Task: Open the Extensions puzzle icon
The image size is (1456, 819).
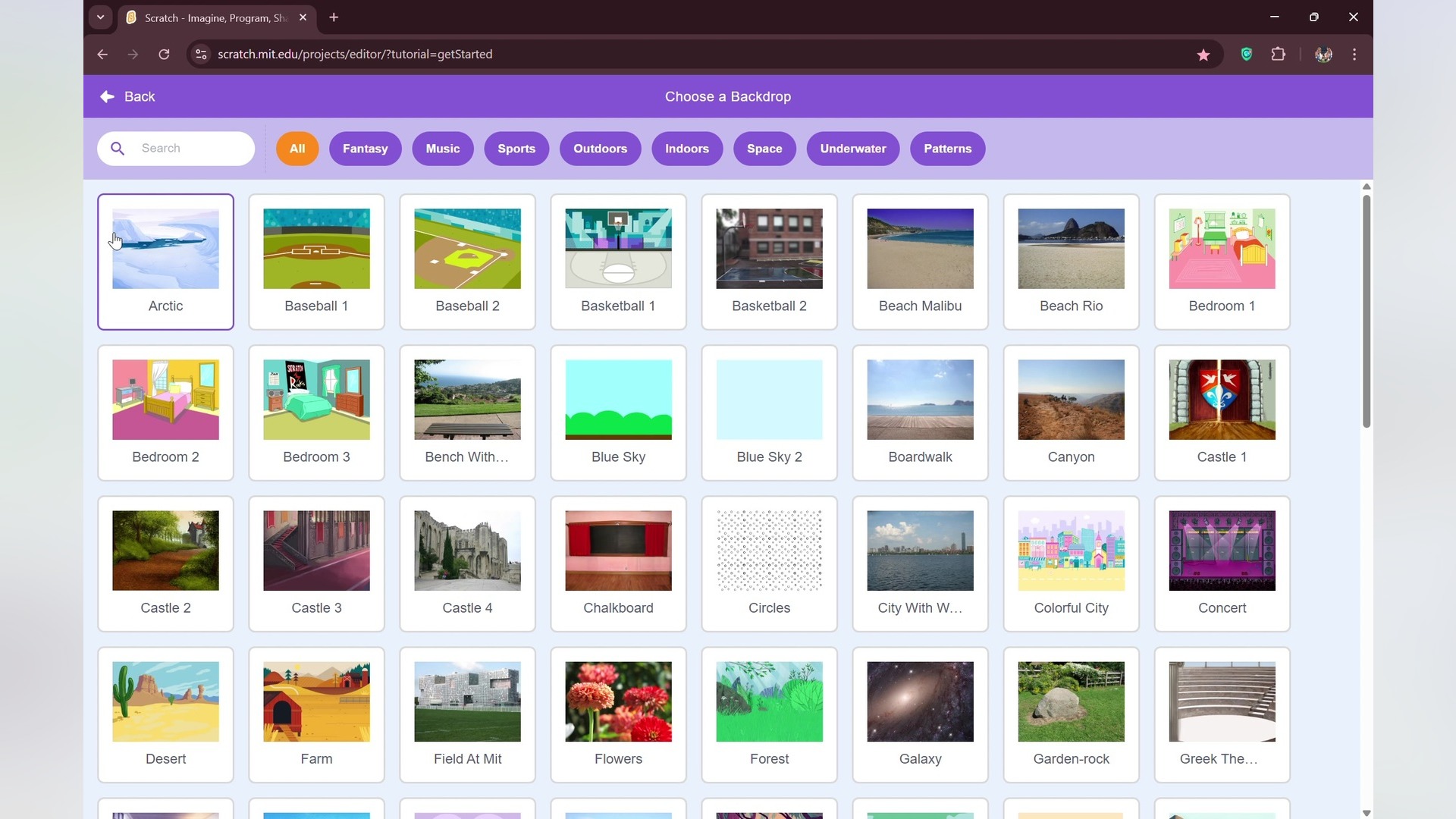Action: 1279,55
